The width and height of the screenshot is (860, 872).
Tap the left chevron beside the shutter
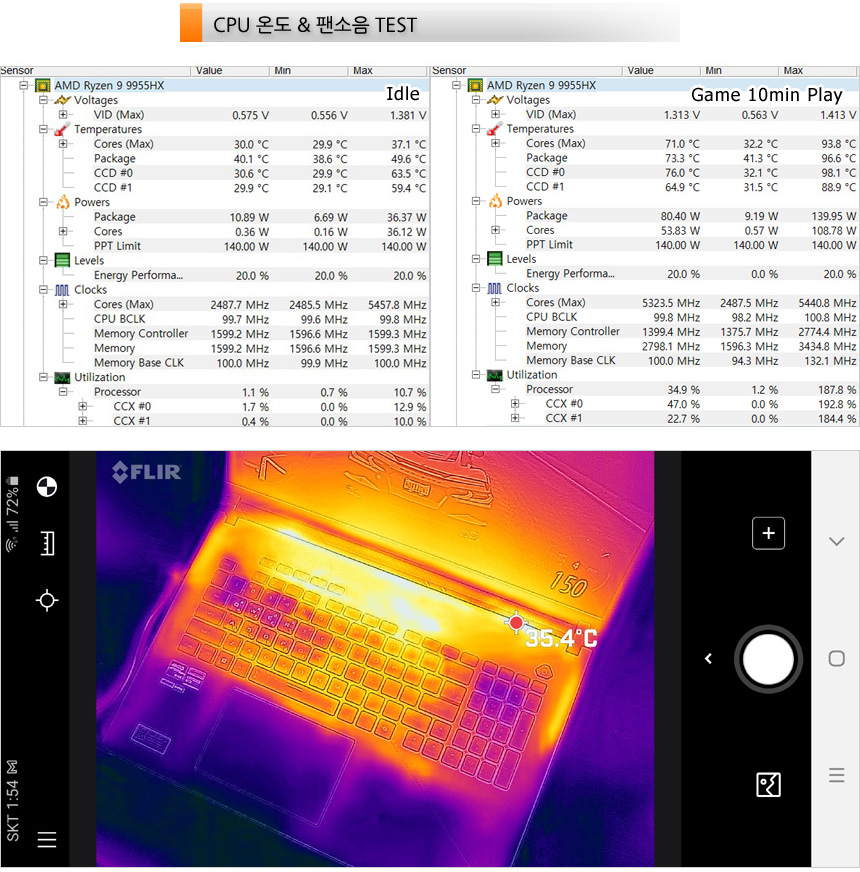coord(708,659)
